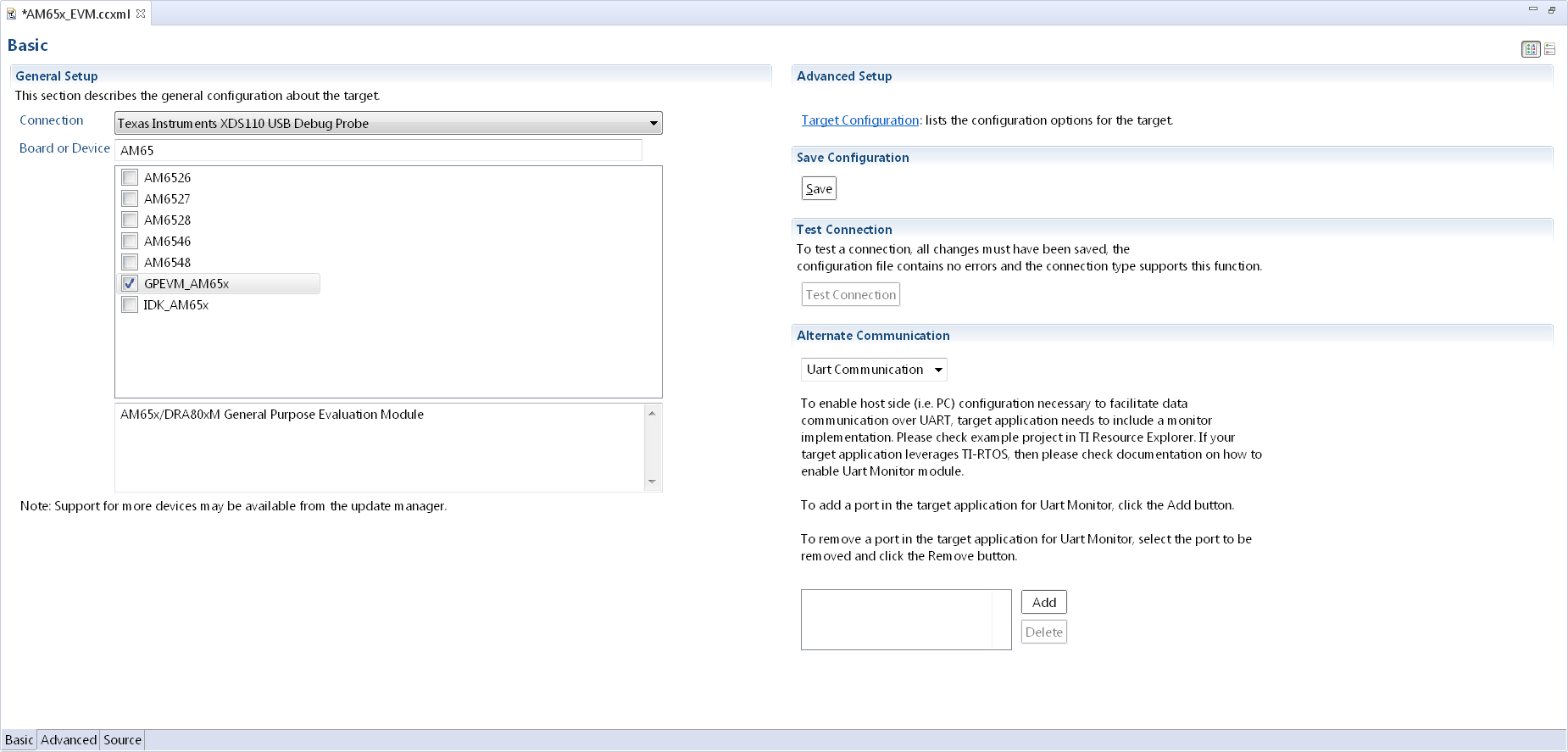Image resolution: width=1568 pixels, height=752 pixels.
Task: Uncheck the GPEVM_AM65x checkbox
Action: [x=130, y=284]
